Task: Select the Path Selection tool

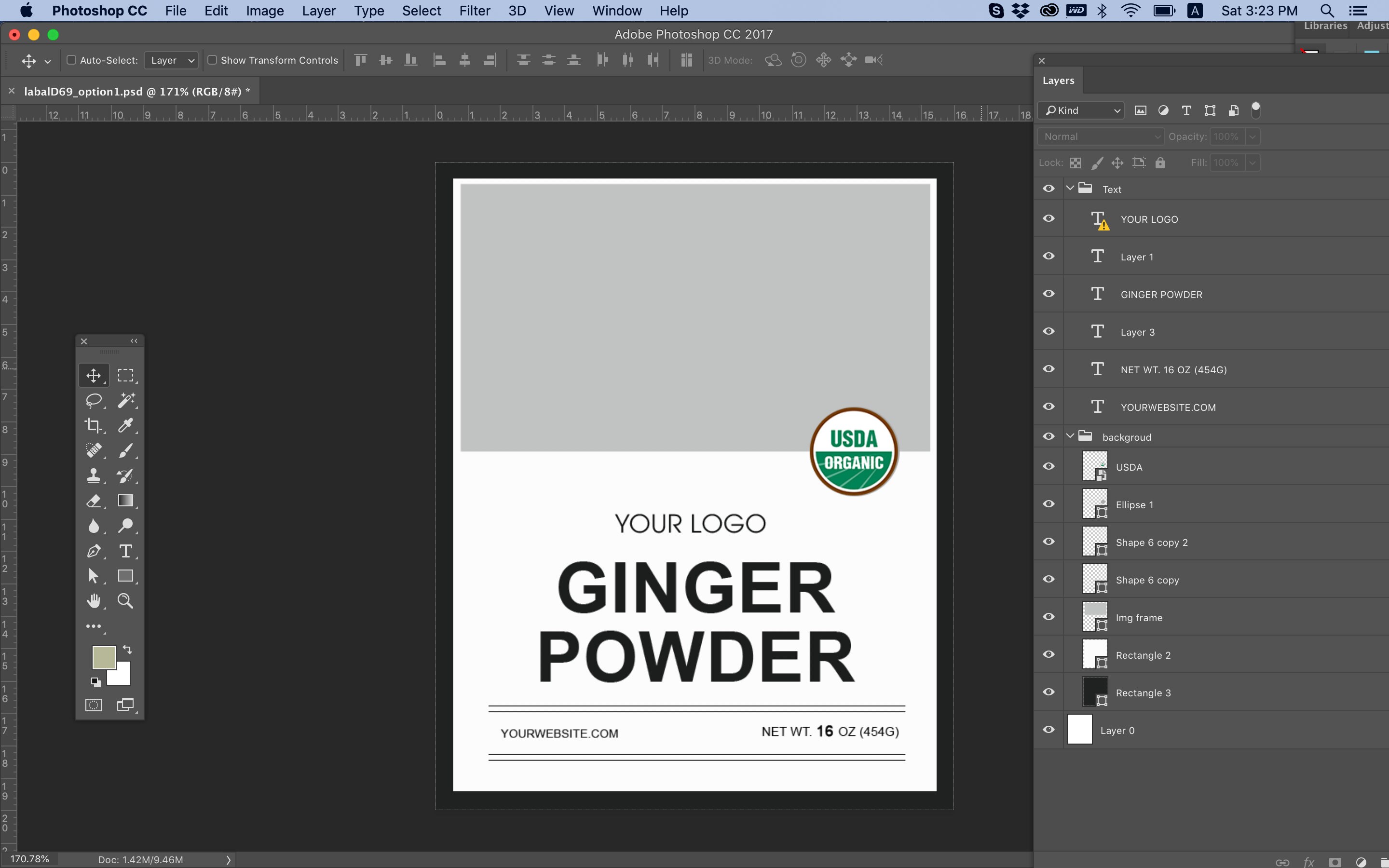Action: 94,576
